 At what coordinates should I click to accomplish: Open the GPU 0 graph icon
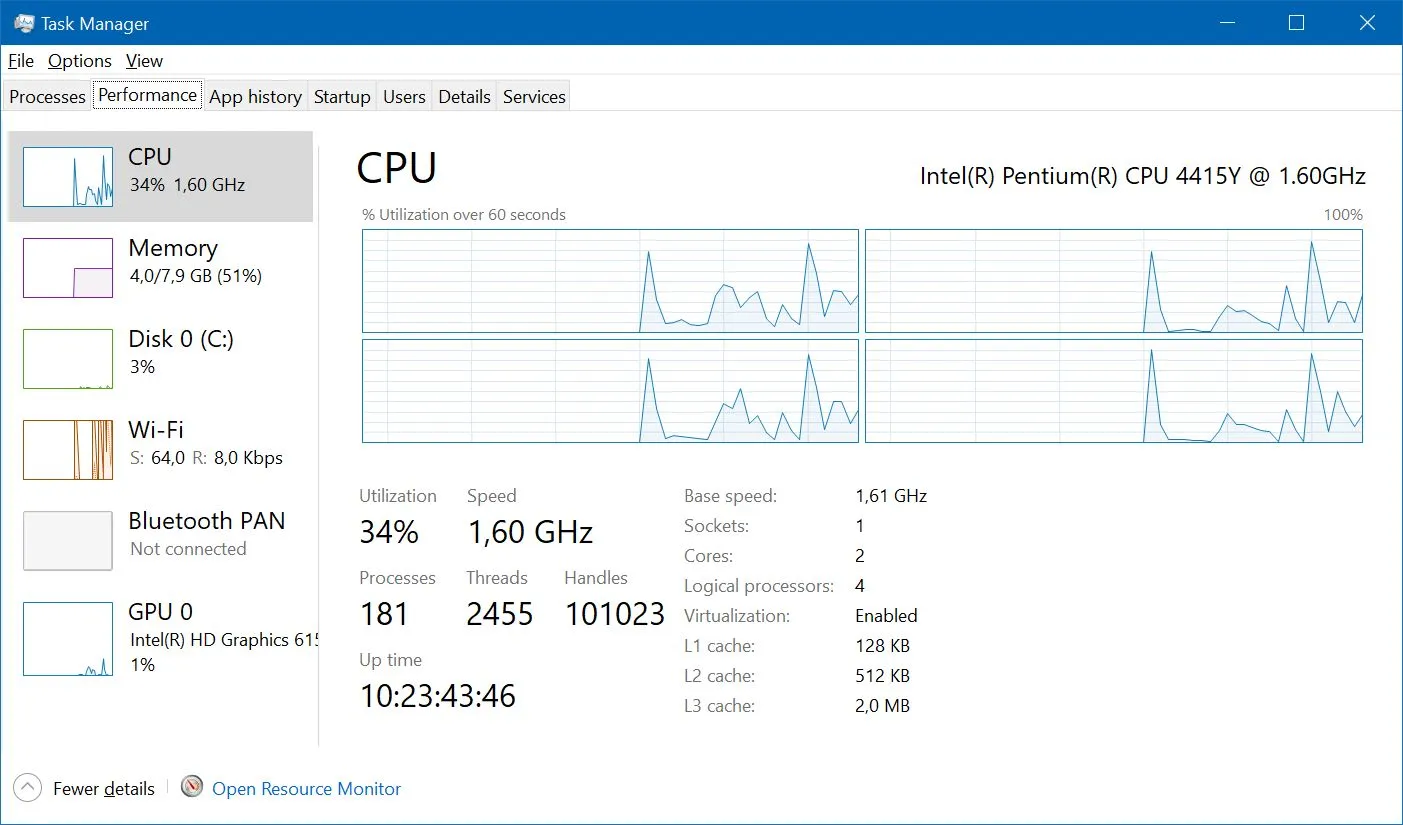coord(68,639)
